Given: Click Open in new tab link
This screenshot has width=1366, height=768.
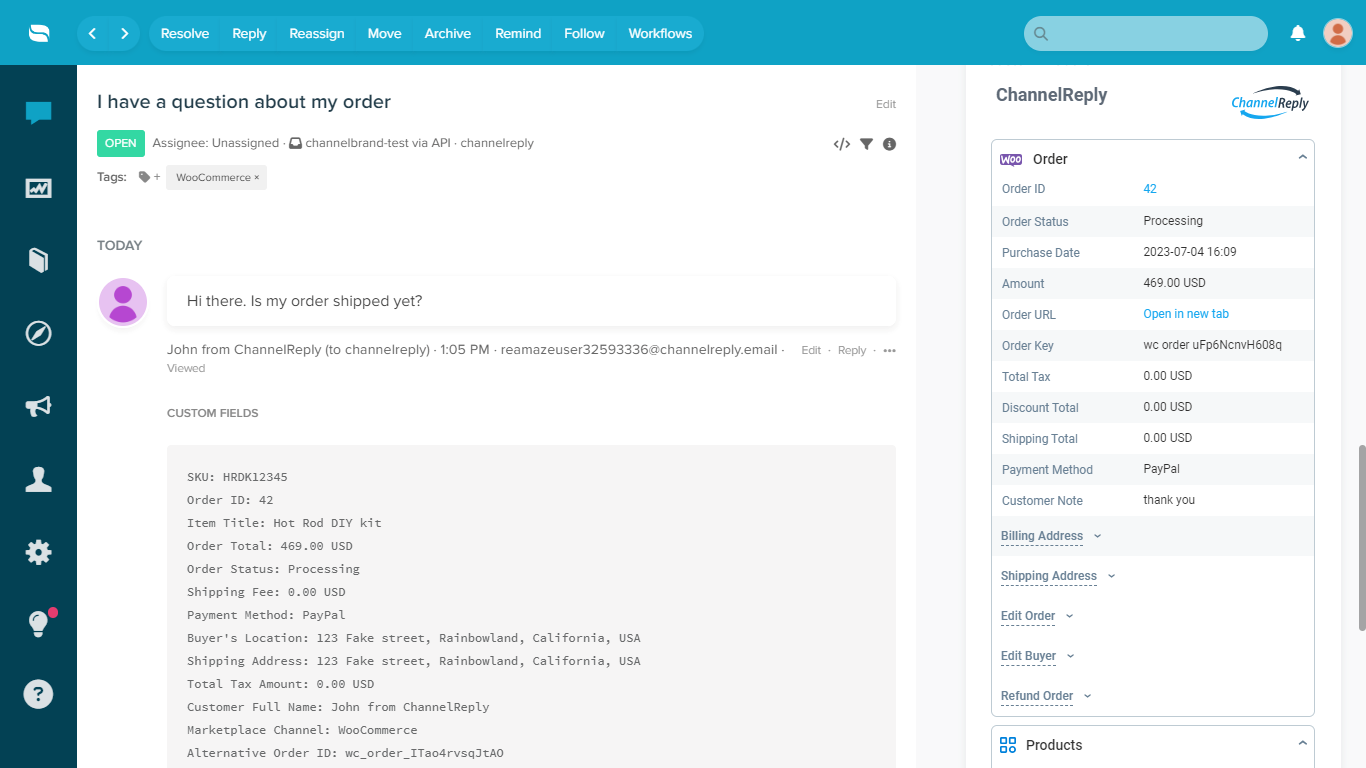Looking at the screenshot, I should 1186,314.
